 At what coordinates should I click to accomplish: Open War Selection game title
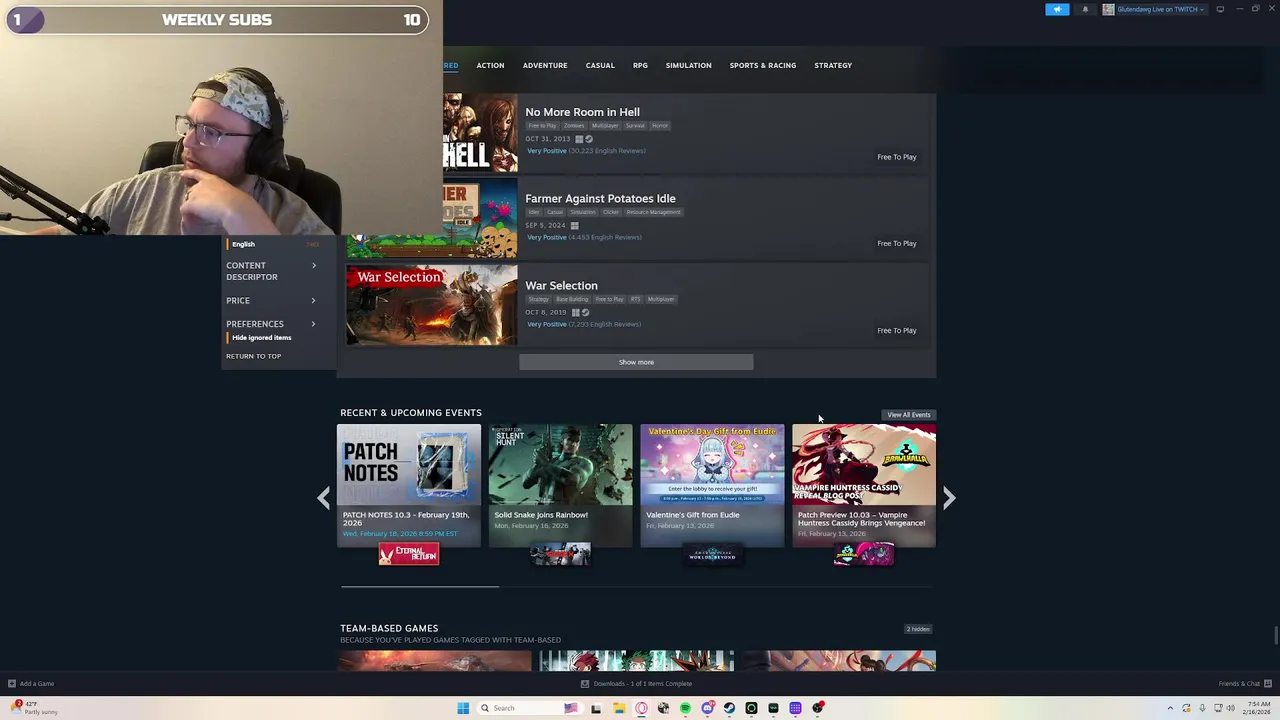(561, 285)
